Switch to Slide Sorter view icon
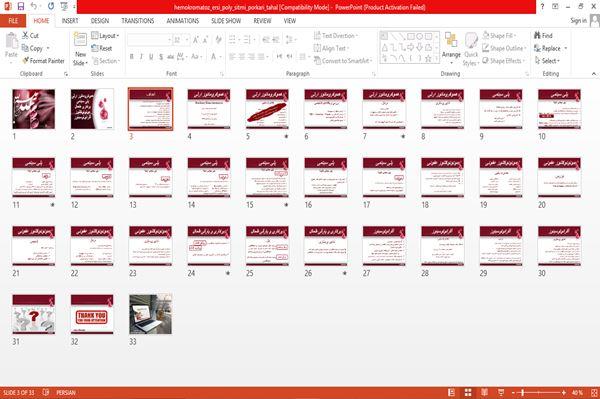This screenshot has width=600, height=399. 468,392
